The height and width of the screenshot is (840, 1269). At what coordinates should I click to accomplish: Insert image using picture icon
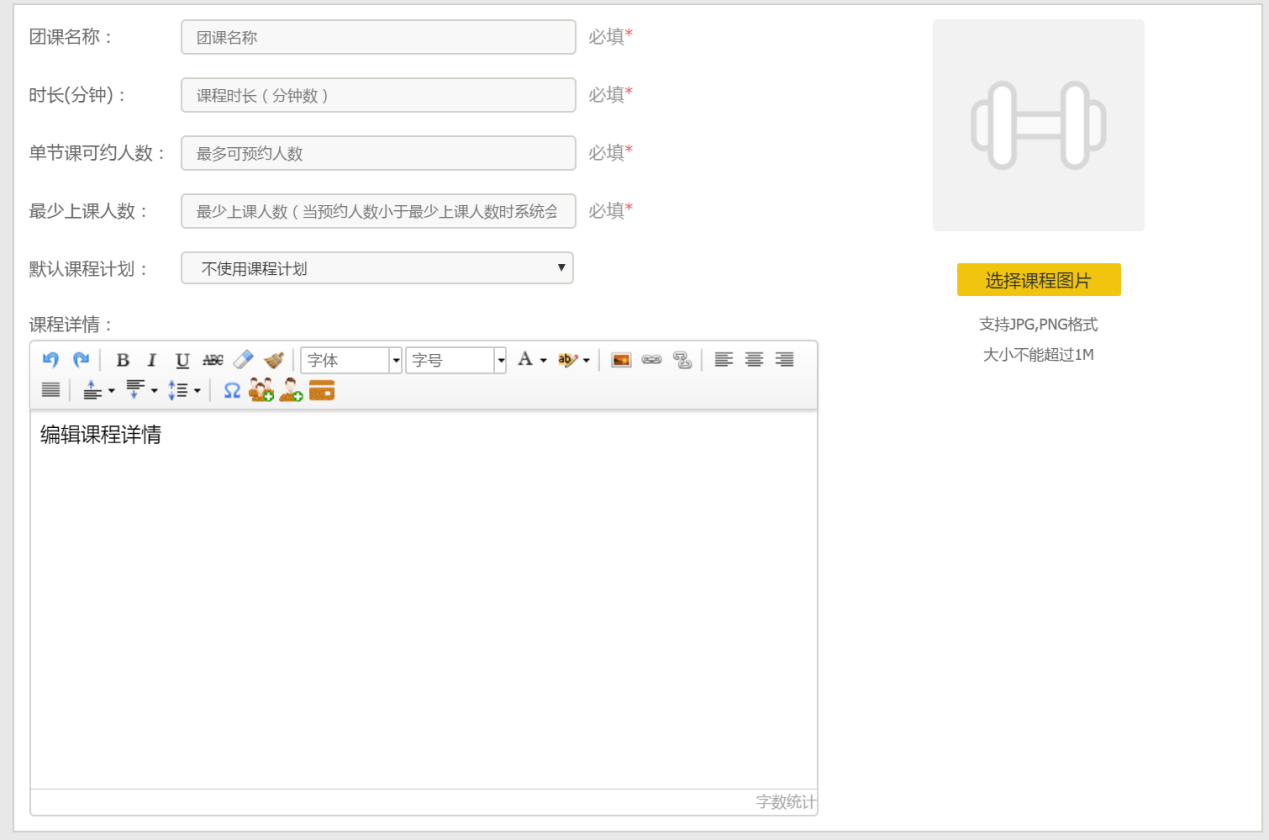click(x=621, y=360)
